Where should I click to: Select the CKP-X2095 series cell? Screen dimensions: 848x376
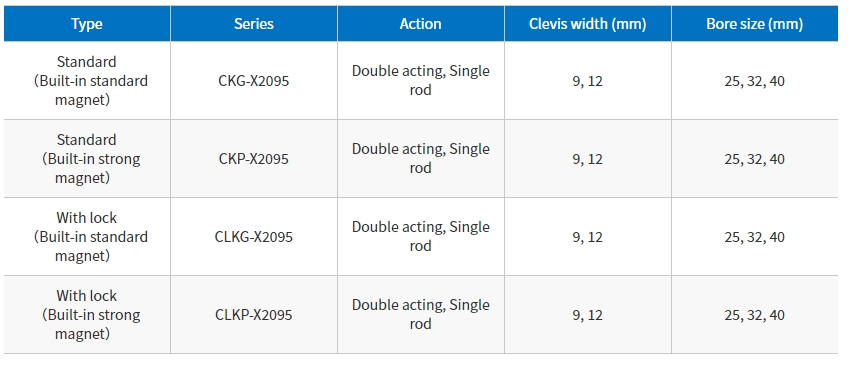tap(254, 159)
